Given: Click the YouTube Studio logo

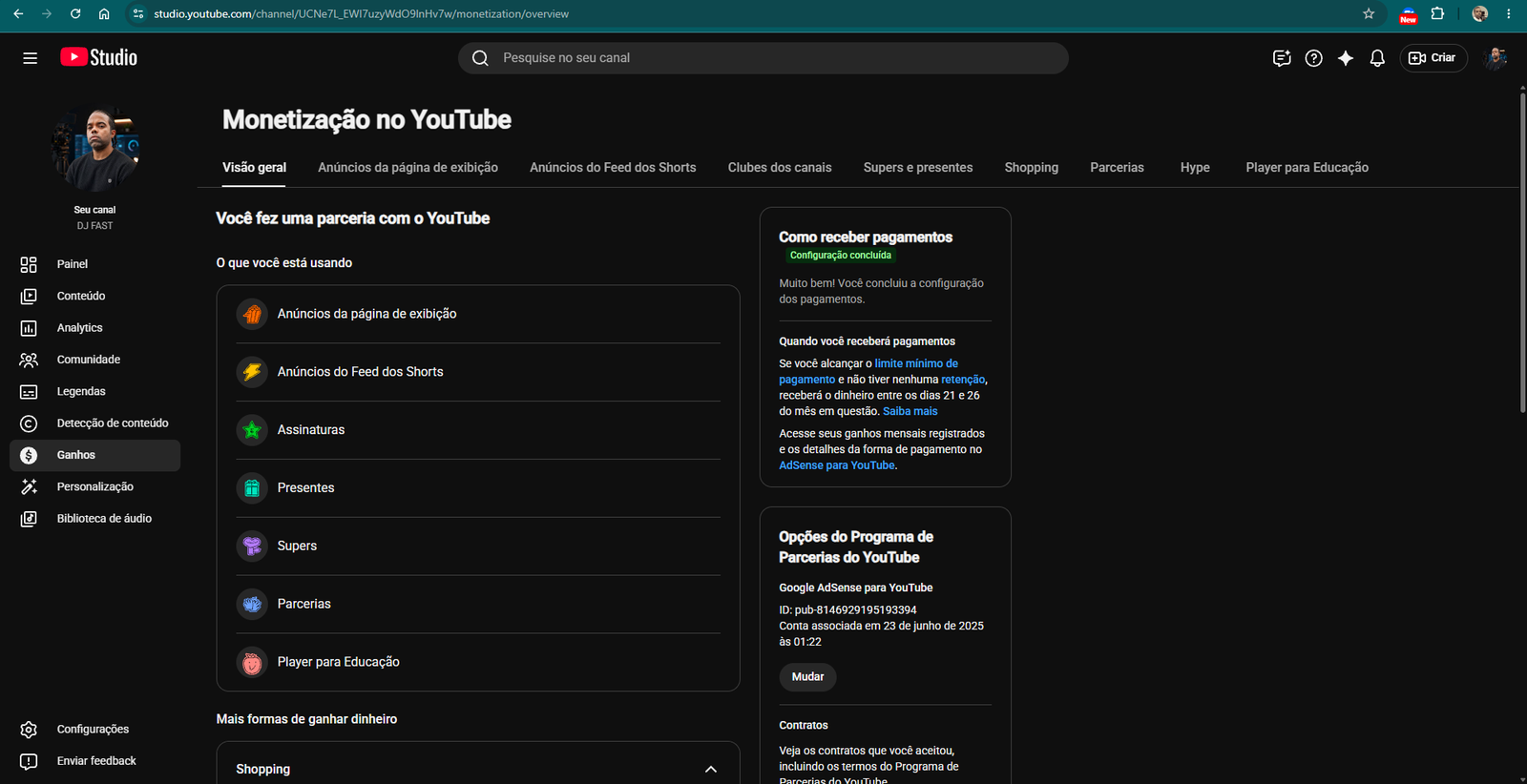Looking at the screenshot, I should point(98,57).
